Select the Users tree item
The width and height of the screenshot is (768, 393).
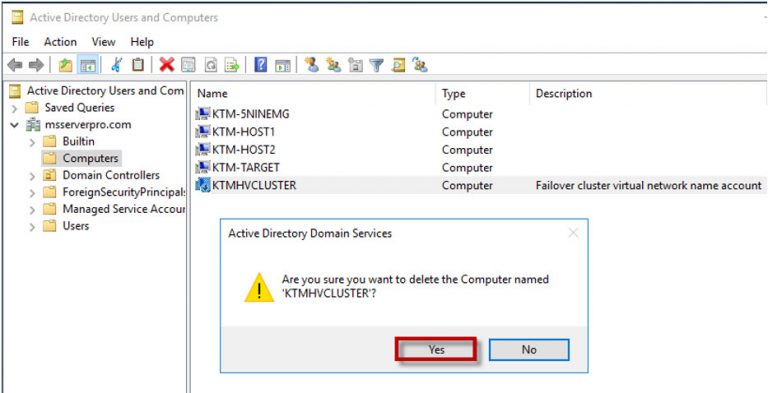[x=76, y=226]
